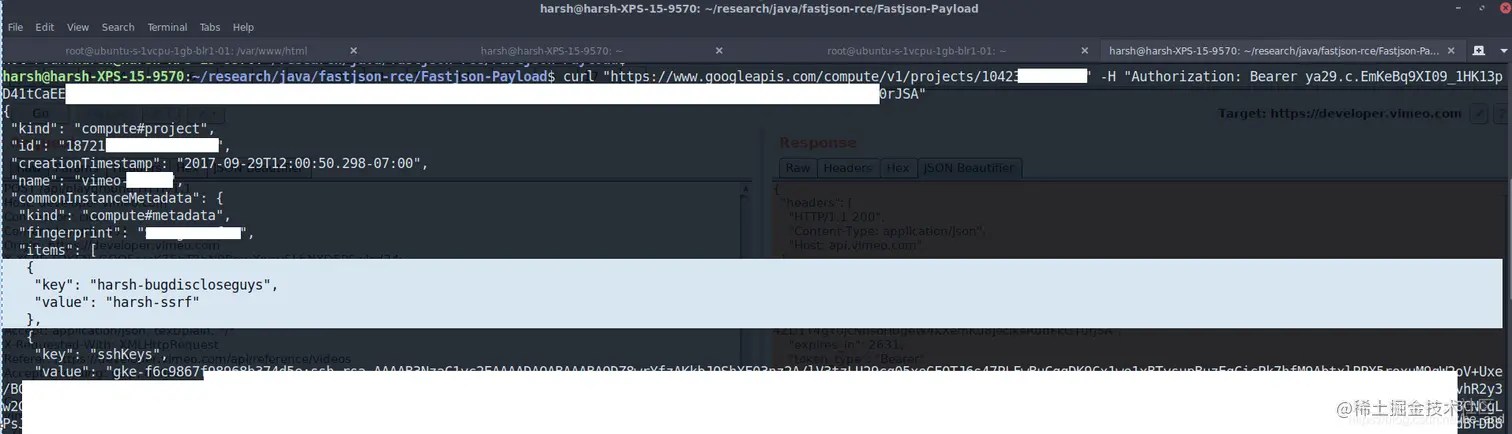Image resolution: width=1512 pixels, height=434 pixels.
Task: Close the root@ubuntu home directory tab
Action: 1085,51
